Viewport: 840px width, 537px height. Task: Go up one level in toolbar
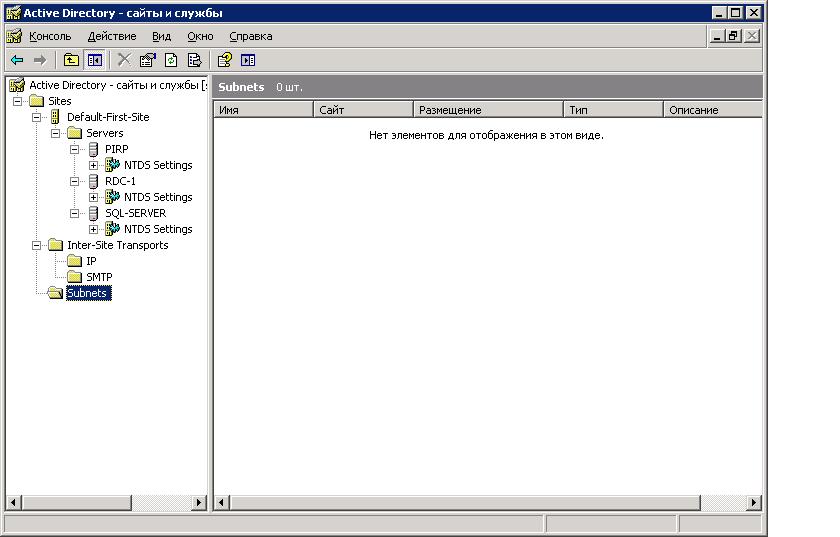[x=71, y=60]
